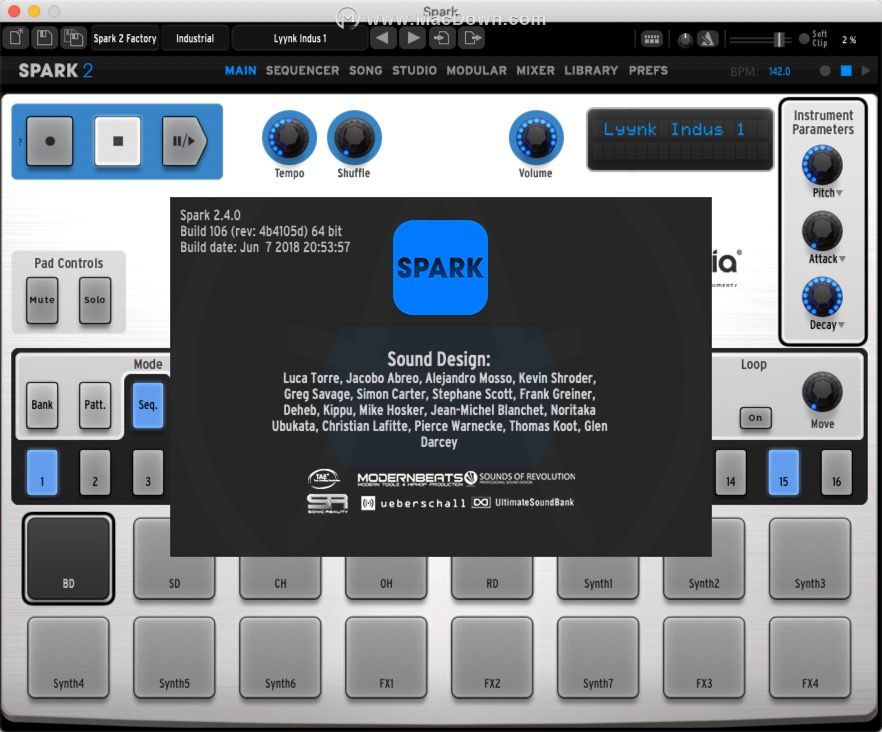Switch to the SONG tab
The width and height of the screenshot is (882, 732).
(366, 71)
